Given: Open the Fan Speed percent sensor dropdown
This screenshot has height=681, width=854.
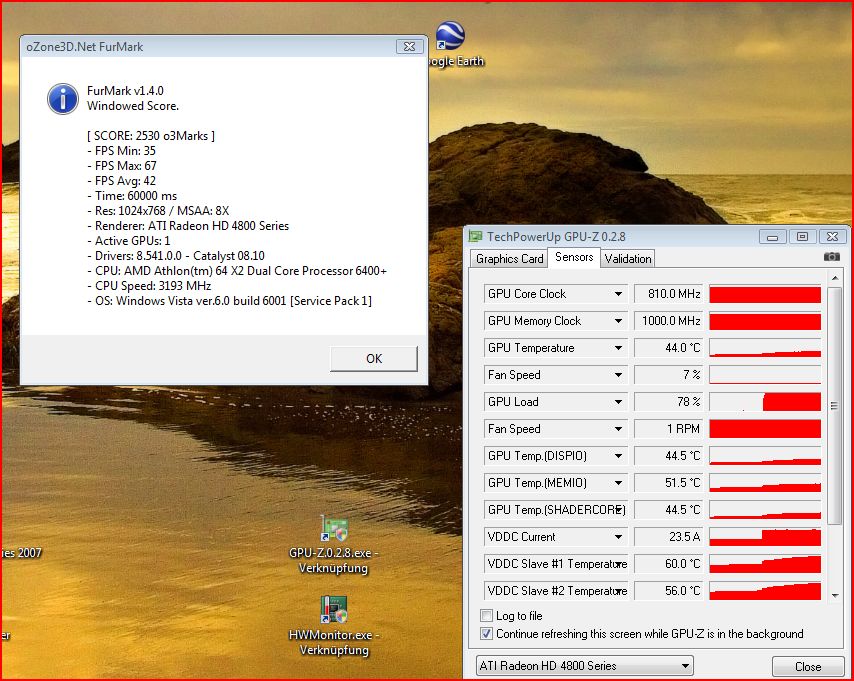Looking at the screenshot, I should pyautogui.click(x=618, y=375).
